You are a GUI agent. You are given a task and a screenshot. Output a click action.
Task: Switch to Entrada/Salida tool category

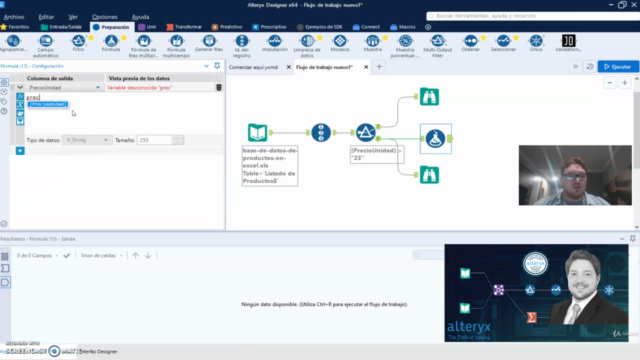[x=62, y=27]
